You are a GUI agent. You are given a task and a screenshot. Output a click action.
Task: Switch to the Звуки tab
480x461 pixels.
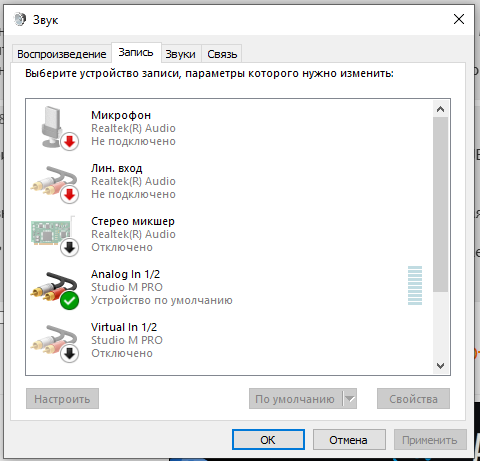180,54
